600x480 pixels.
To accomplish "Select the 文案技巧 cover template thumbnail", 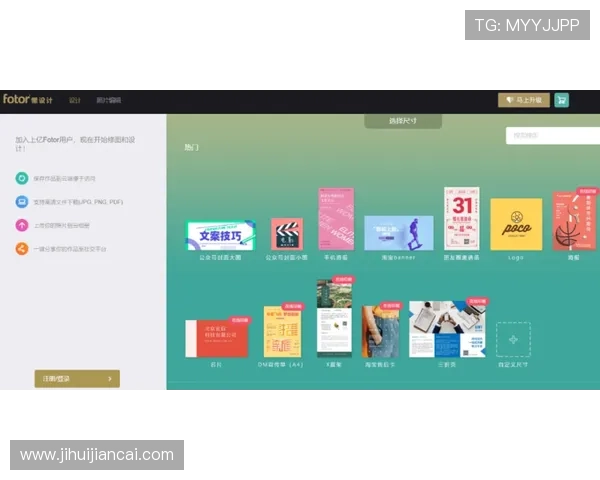I will pos(221,235).
